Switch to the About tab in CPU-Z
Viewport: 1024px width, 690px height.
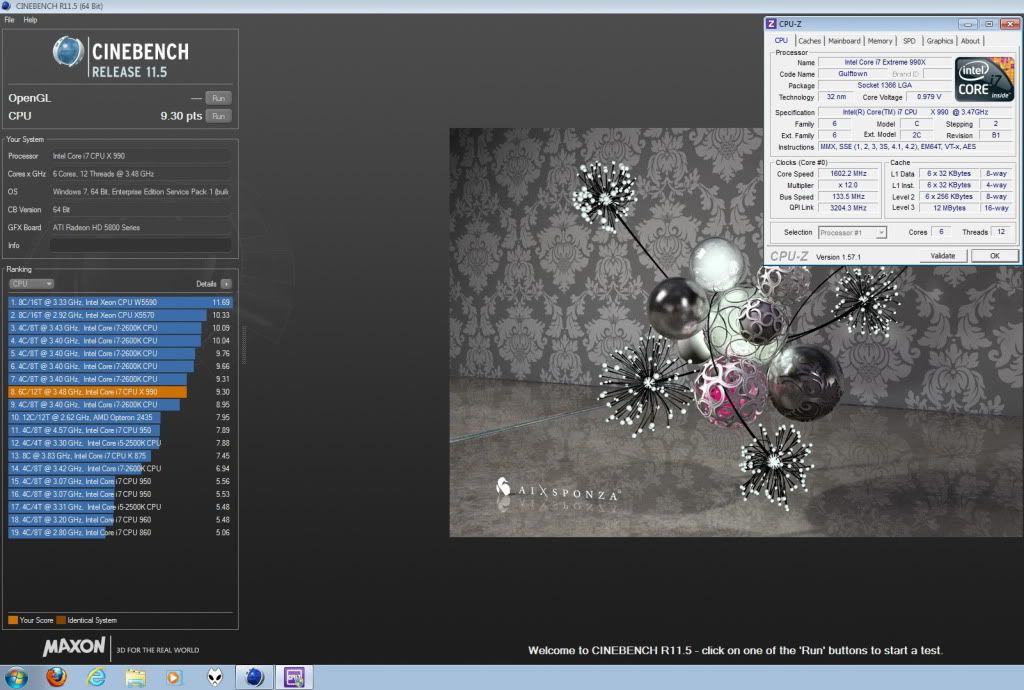tap(970, 40)
